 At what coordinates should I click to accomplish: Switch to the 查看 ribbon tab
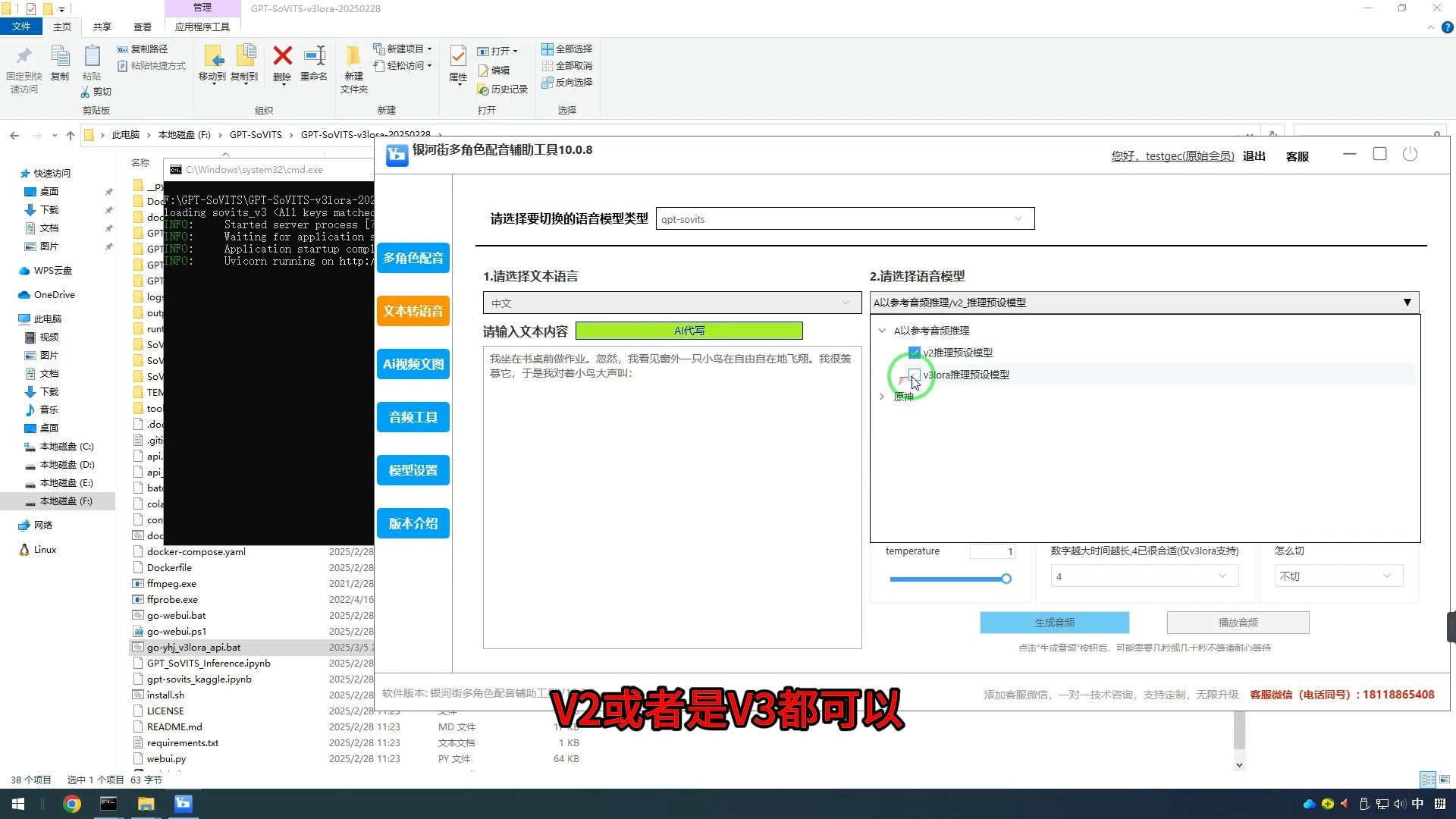(142, 27)
